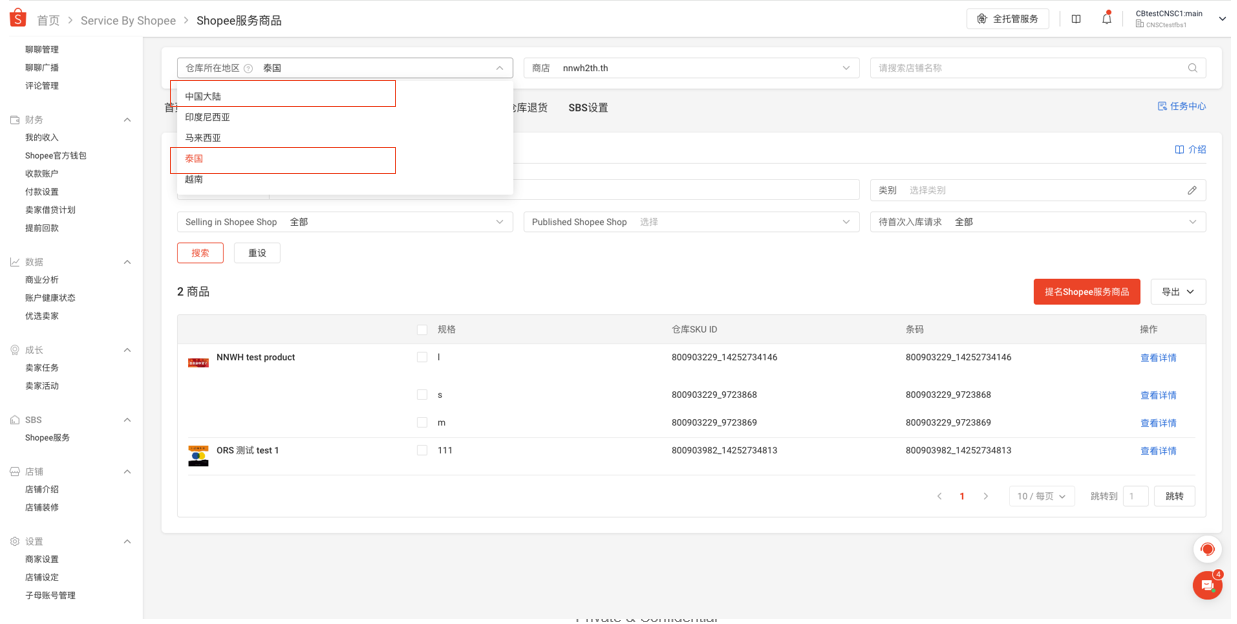
Task: Click the pencil edit icon in the category field
Action: 1192,190
